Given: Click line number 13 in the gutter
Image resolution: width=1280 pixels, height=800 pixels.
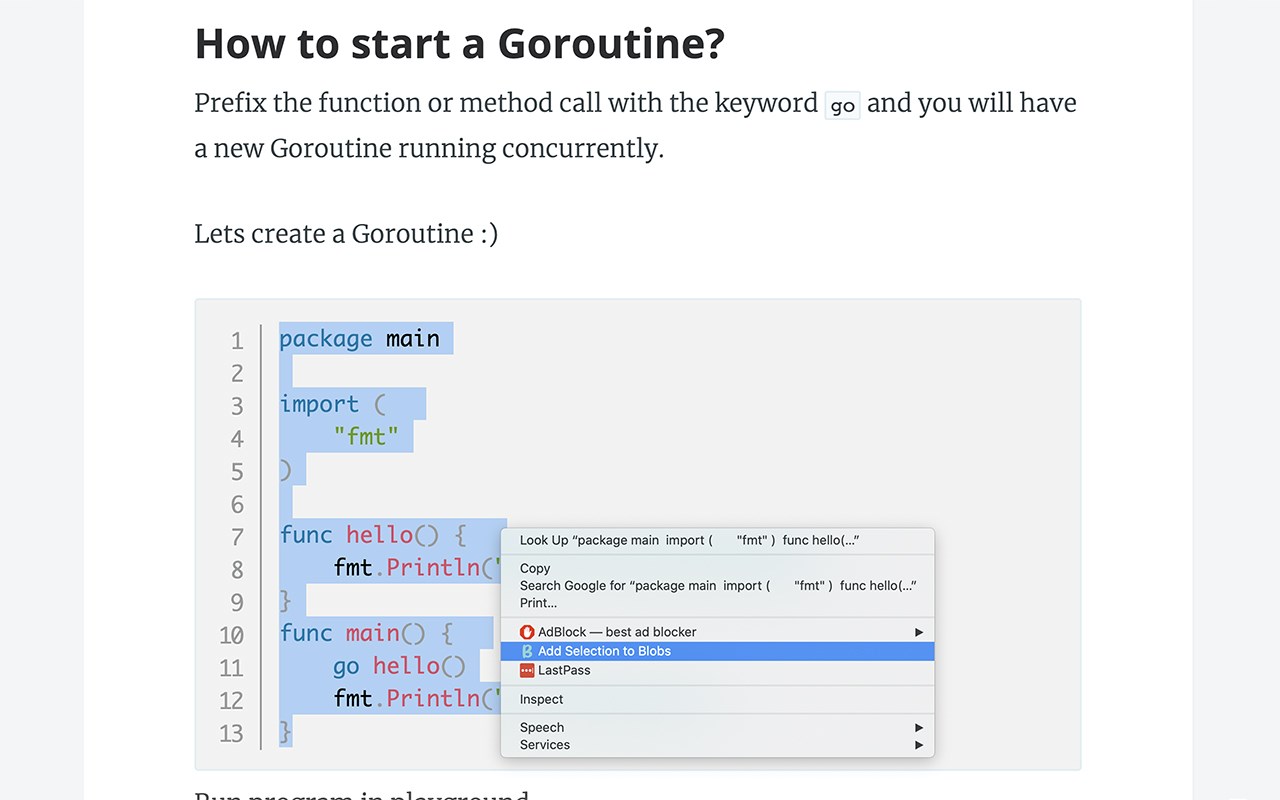Looking at the screenshot, I should (231, 733).
